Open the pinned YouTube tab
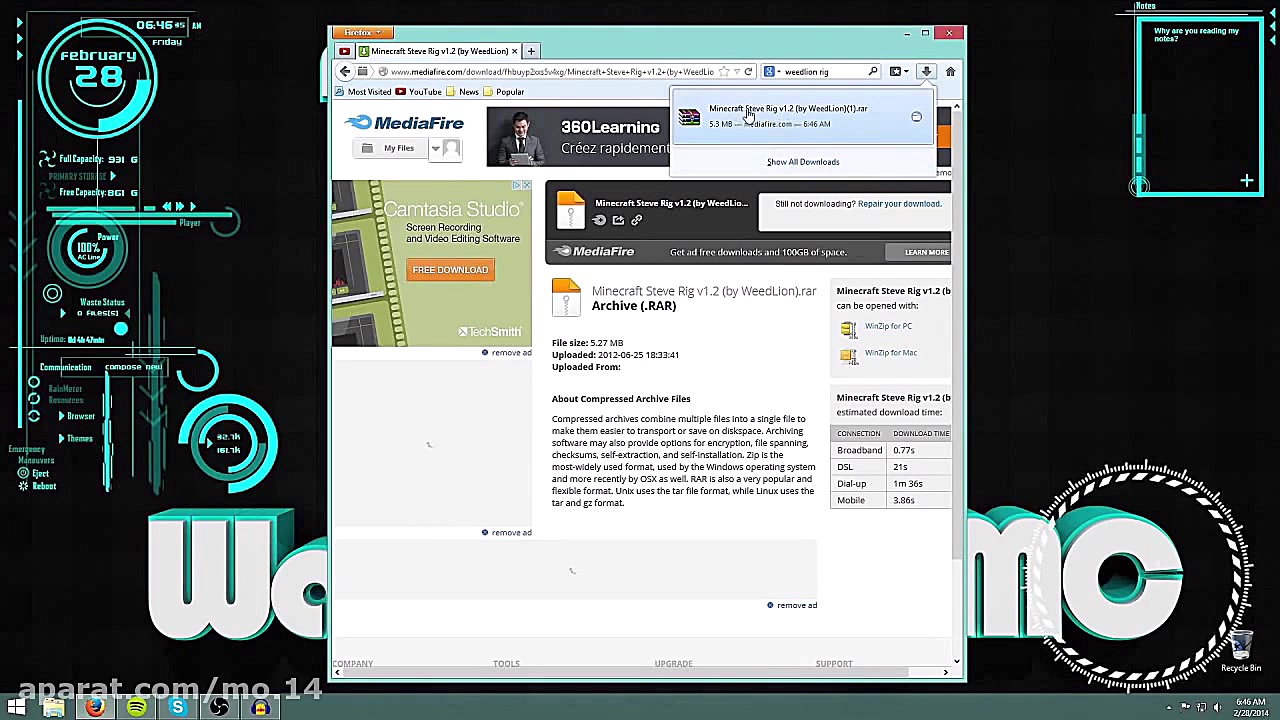 coord(345,51)
